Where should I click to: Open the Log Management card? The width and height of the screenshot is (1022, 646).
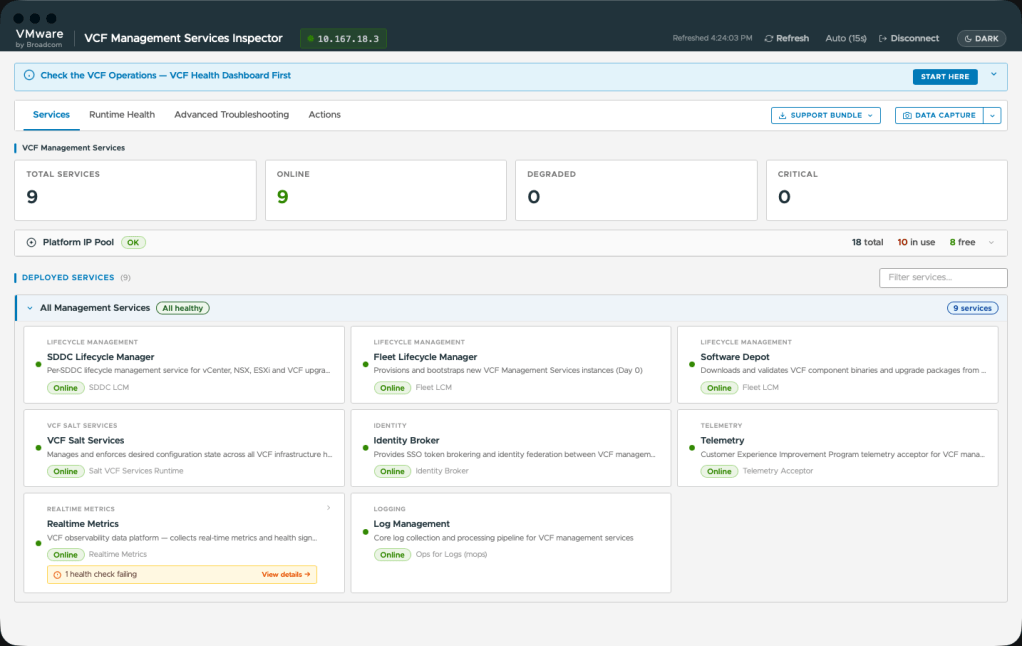tap(510, 542)
